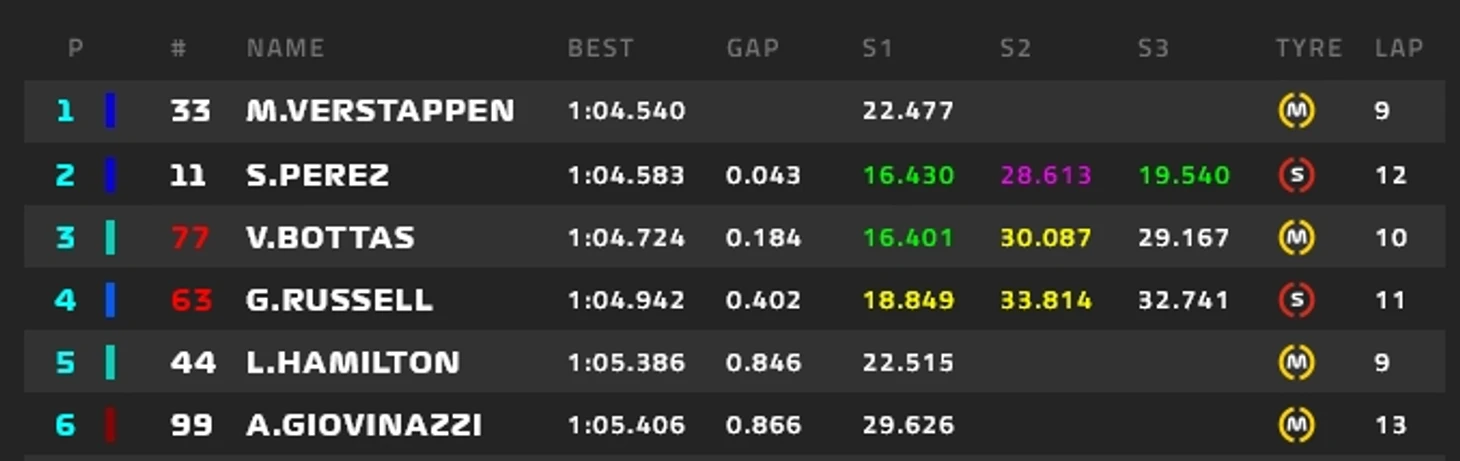Click Giovinazzi's medium tyre icon

pos(1297,425)
